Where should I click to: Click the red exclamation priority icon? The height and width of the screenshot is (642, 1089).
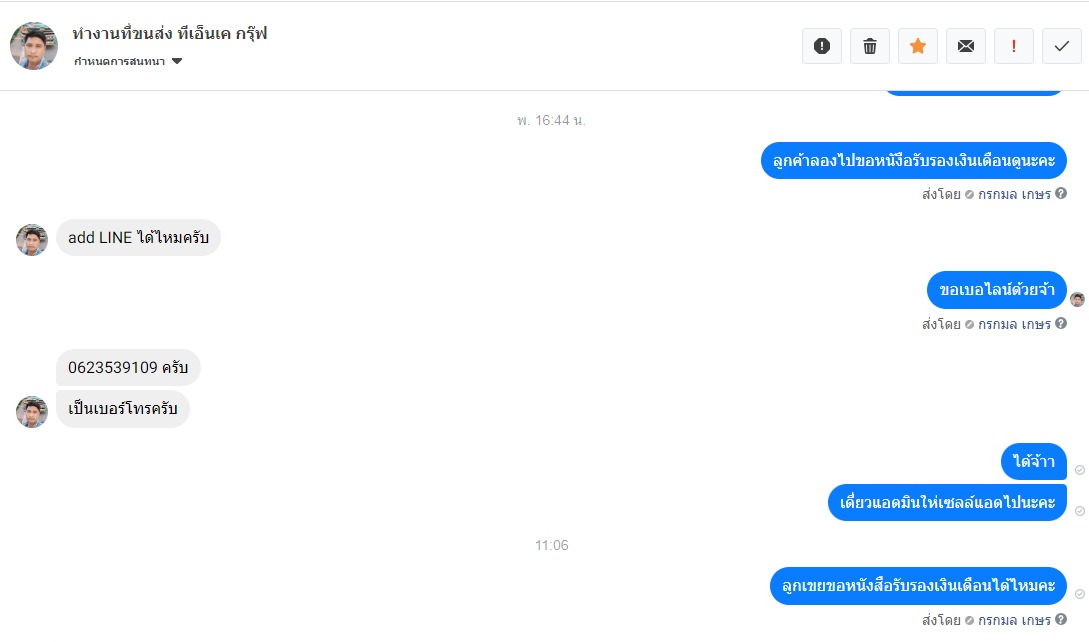tap(1013, 46)
